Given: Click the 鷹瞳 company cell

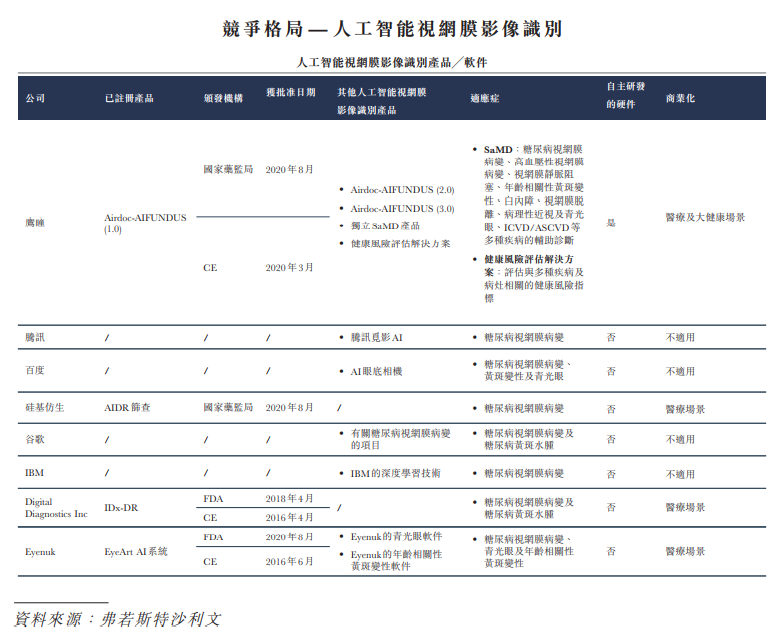Looking at the screenshot, I should point(35,223).
